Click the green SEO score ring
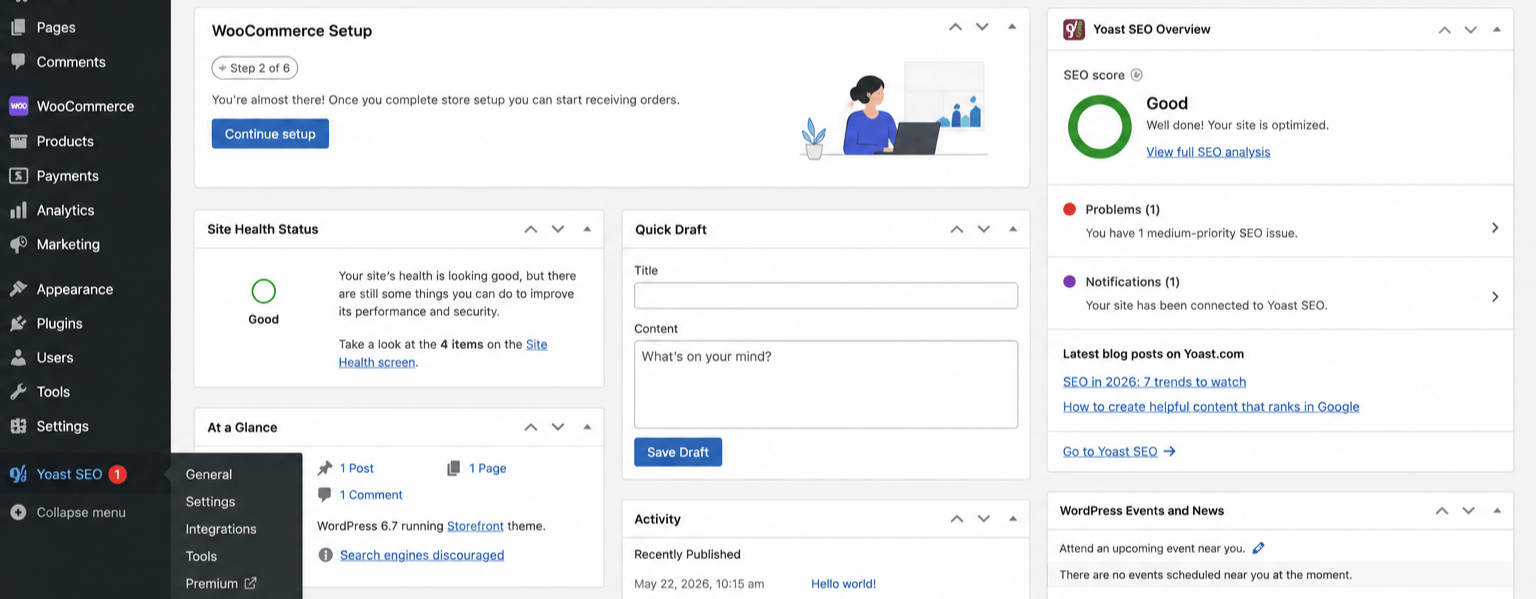This screenshot has width=1536, height=599. click(x=1100, y=127)
